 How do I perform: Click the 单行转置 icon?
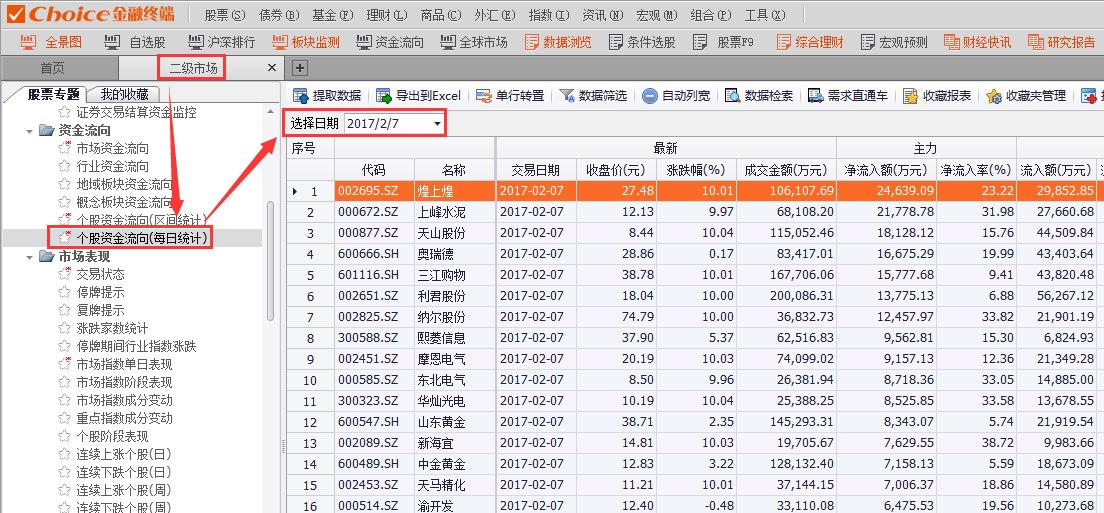[x=485, y=96]
